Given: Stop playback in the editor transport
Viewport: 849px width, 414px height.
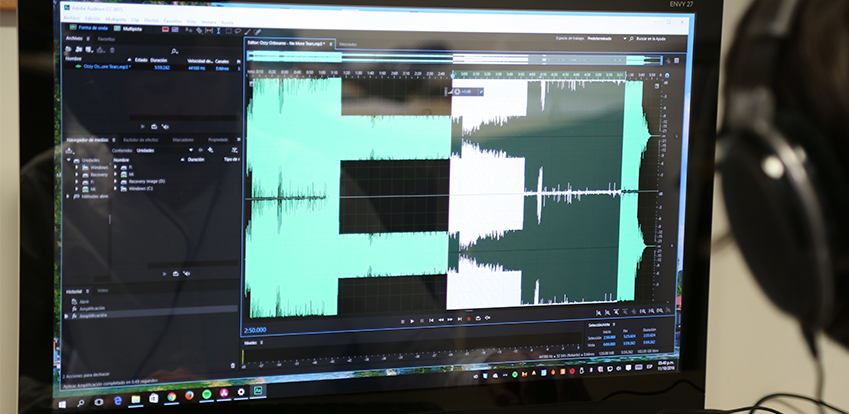Looking at the screenshot, I should click(x=403, y=321).
